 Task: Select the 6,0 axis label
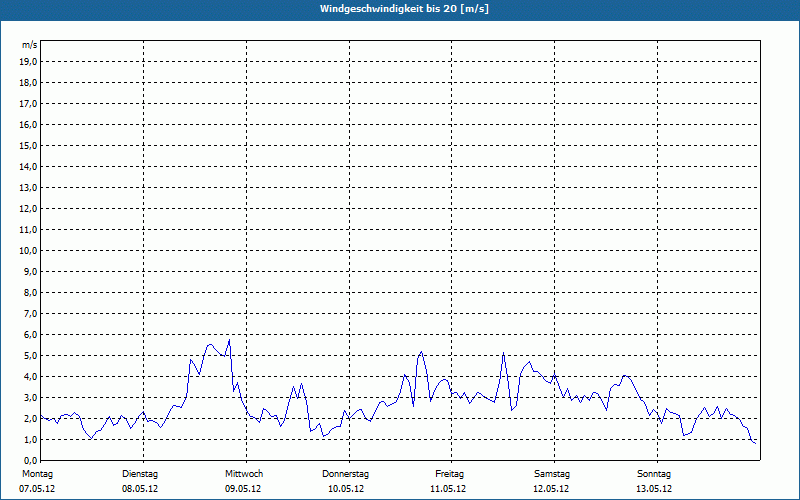point(31,335)
